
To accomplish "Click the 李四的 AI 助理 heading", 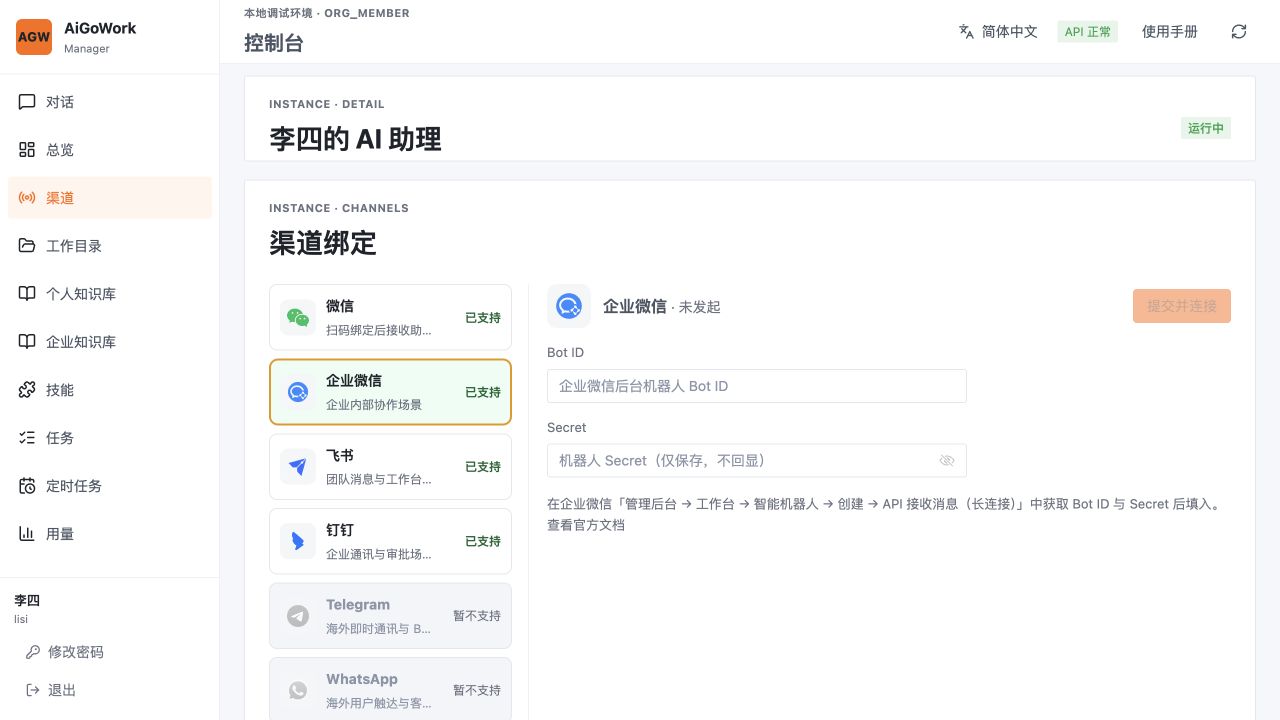I will pos(355,139).
